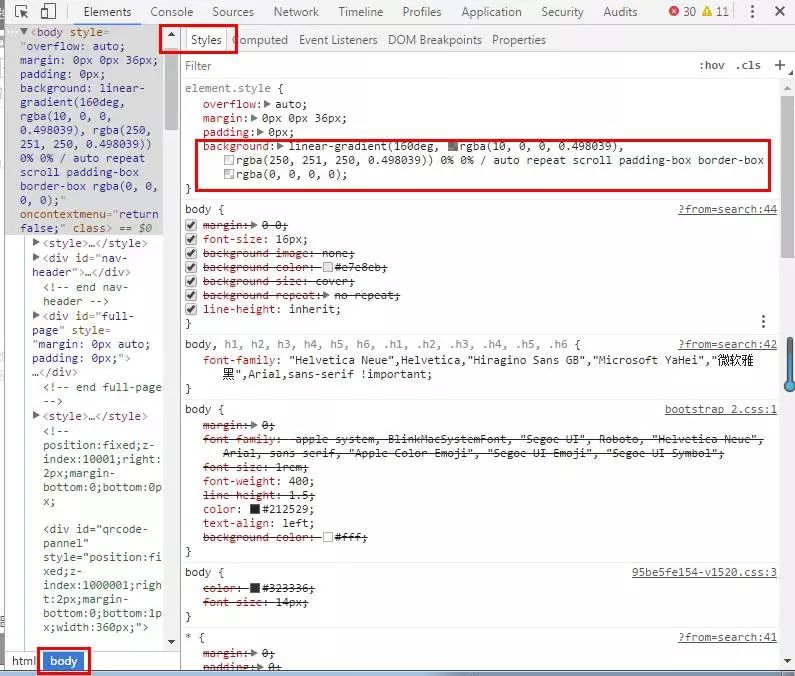Add new style rule with plus icon
The image size is (795, 676).
pyautogui.click(x=782, y=65)
